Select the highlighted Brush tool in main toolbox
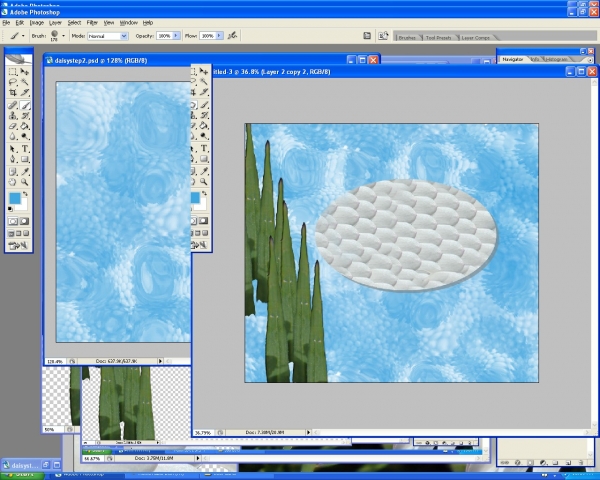 pyautogui.click(x=24, y=105)
